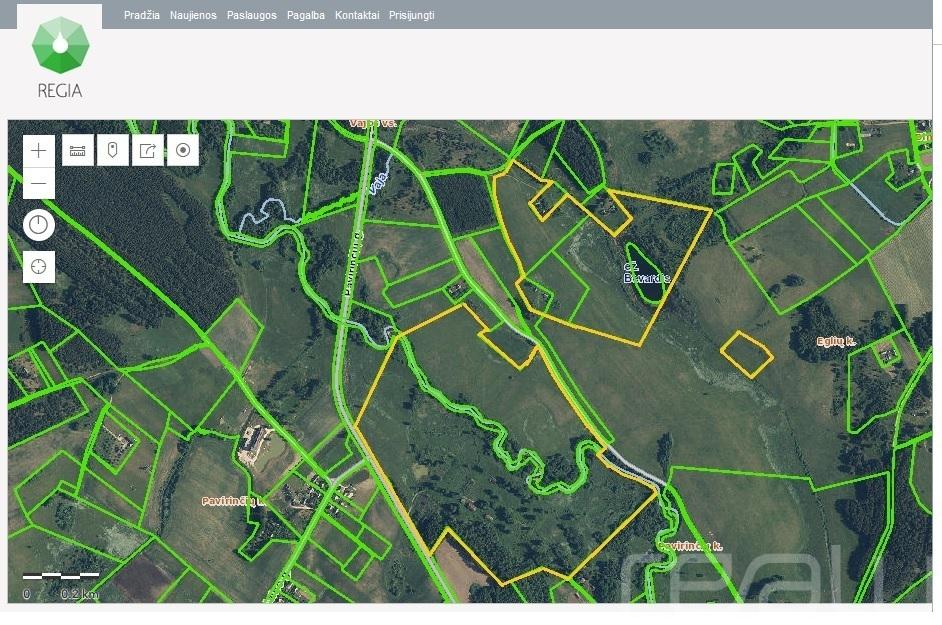The height and width of the screenshot is (625, 942).
Task: Open the Pradžia menu item
Action: tap(142, 15)
